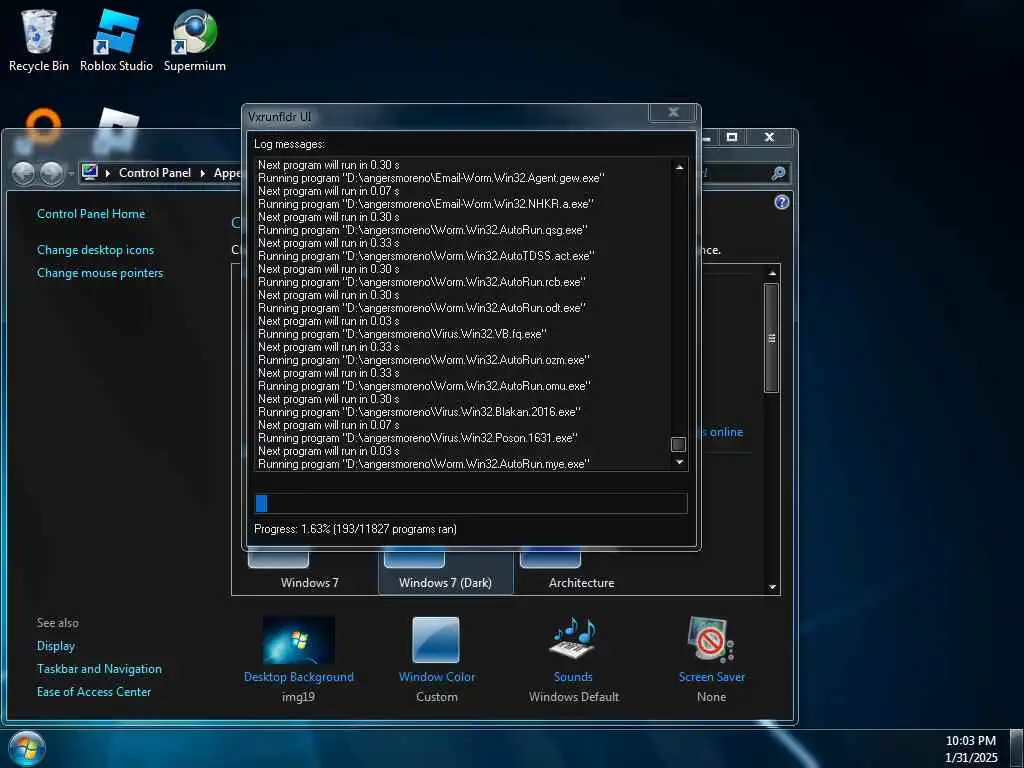Viewport: 1024px width, 768px height.
Task: Click log line Virus.Win32.Poson.1631.exe
Action: tap(418, 438)
